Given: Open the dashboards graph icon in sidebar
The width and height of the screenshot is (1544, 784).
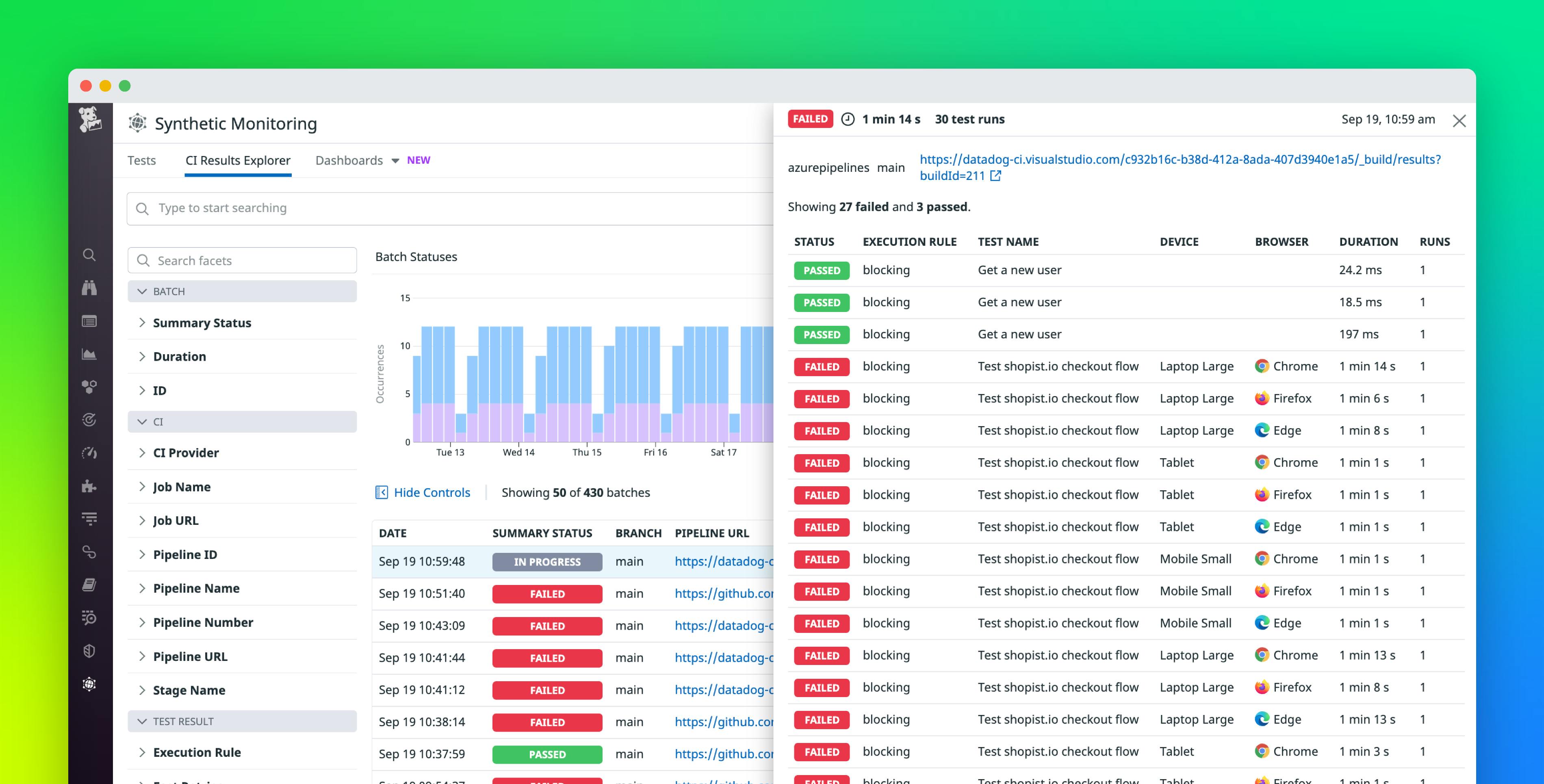Looking at the screenshot, I should [x=89, y=354].
